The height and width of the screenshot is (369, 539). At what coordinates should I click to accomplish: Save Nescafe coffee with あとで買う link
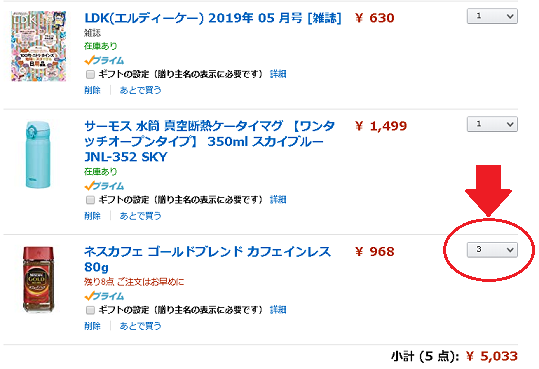pyautogui.click(x=140, y=326)
